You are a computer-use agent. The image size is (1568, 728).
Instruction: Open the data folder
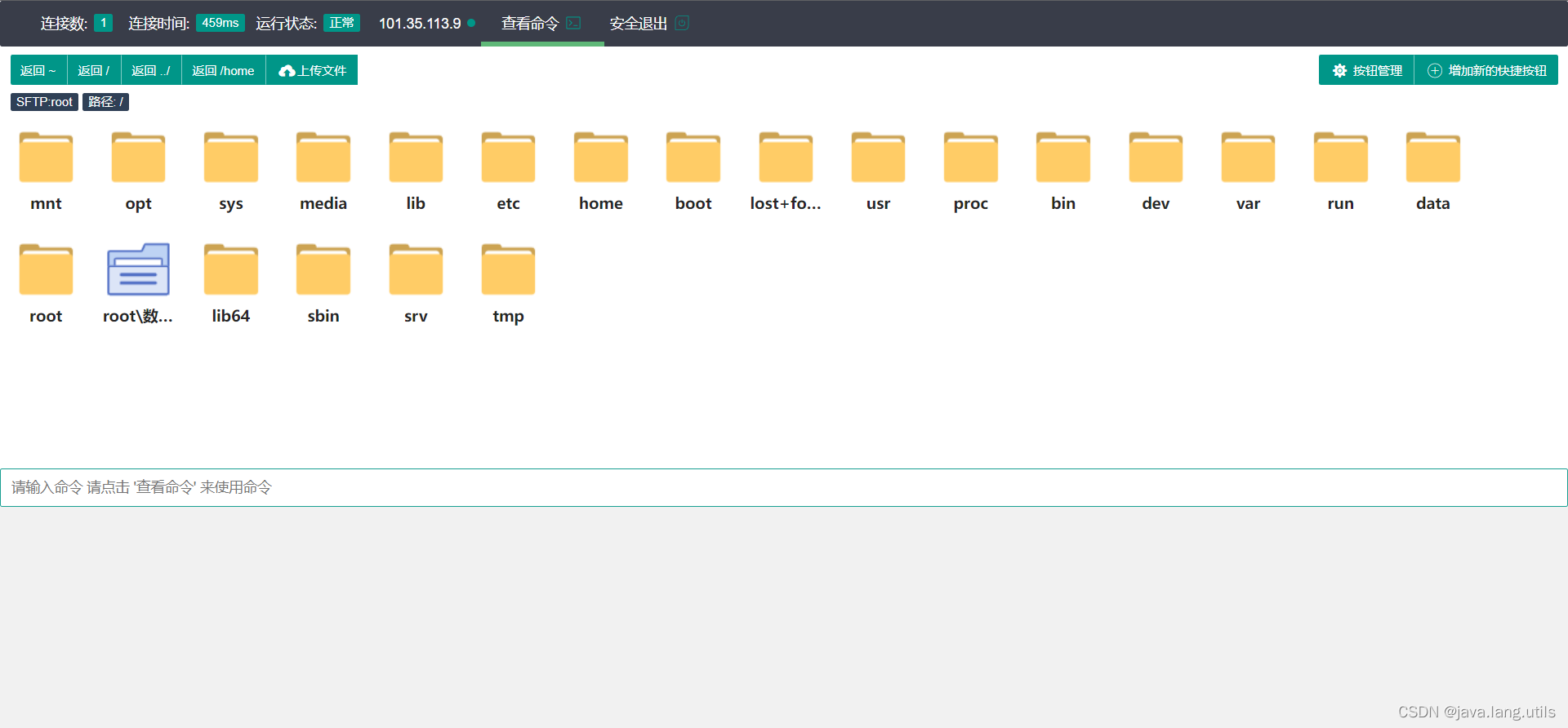[1433, 158]
